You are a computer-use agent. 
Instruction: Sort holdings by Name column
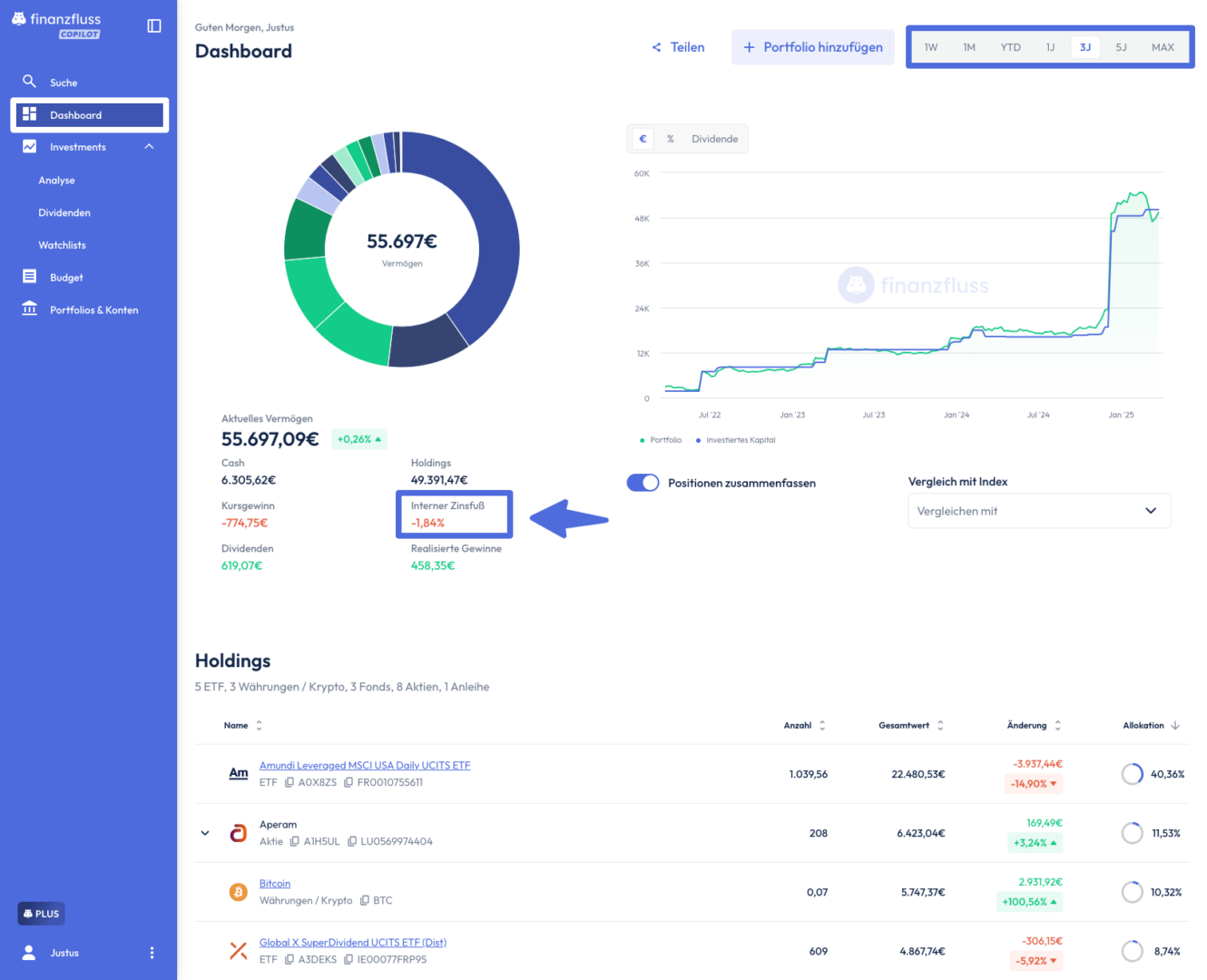(x=243, y=726)
